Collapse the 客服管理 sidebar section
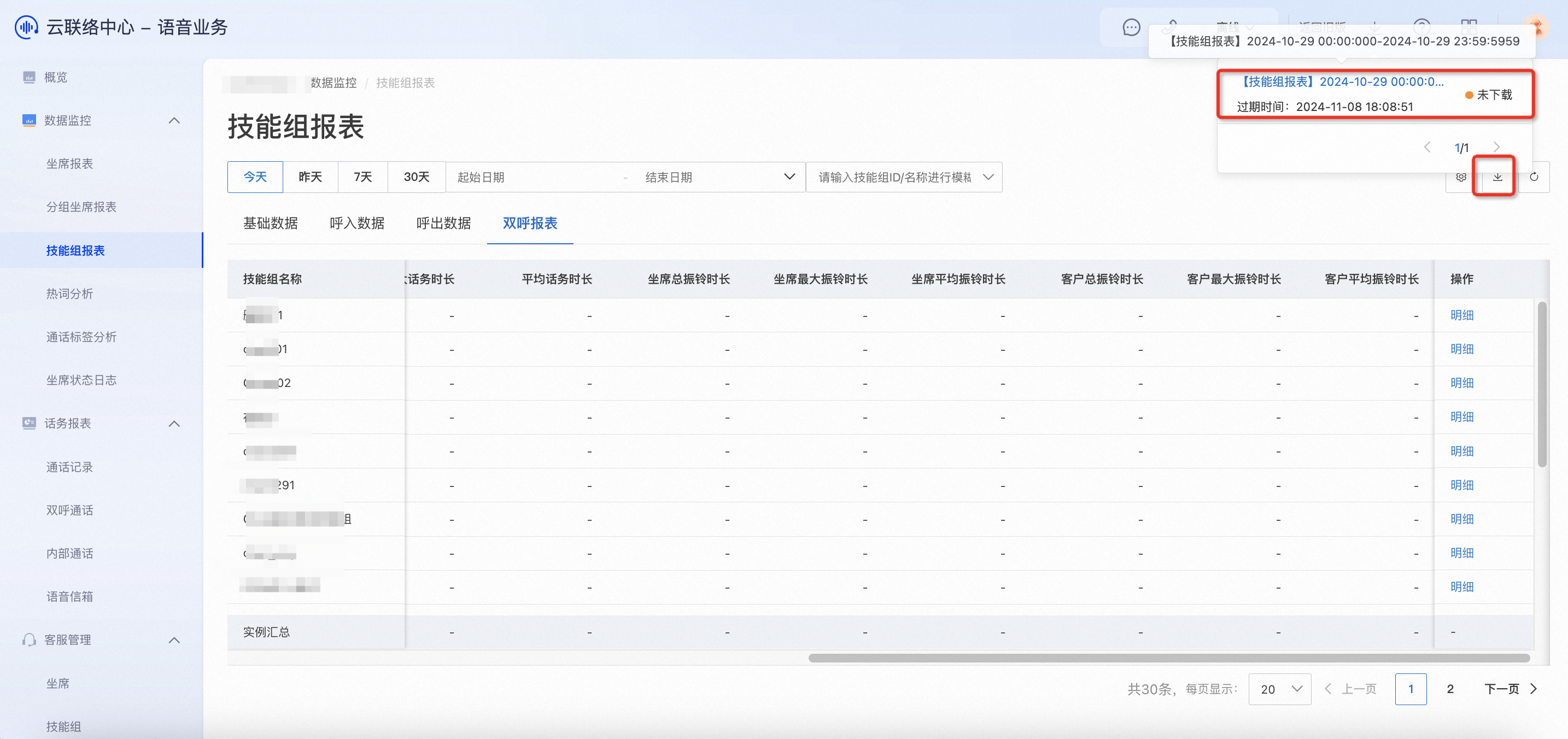The height and width of the screenshot is (739, 1568). pyautogui.click(x=174, y=641)
